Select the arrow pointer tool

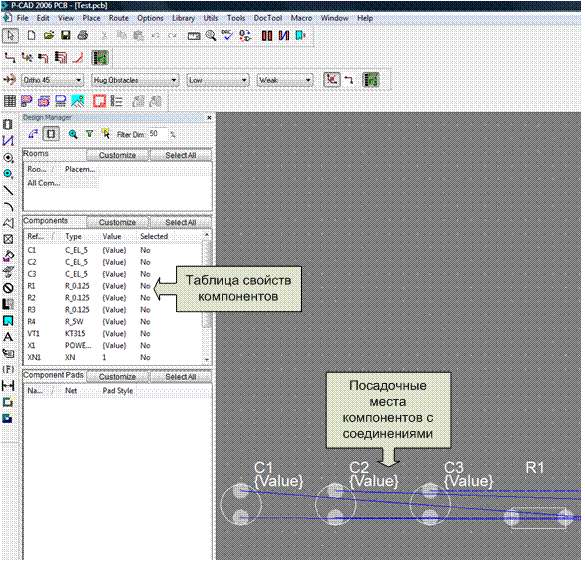[x=10, y=36]
